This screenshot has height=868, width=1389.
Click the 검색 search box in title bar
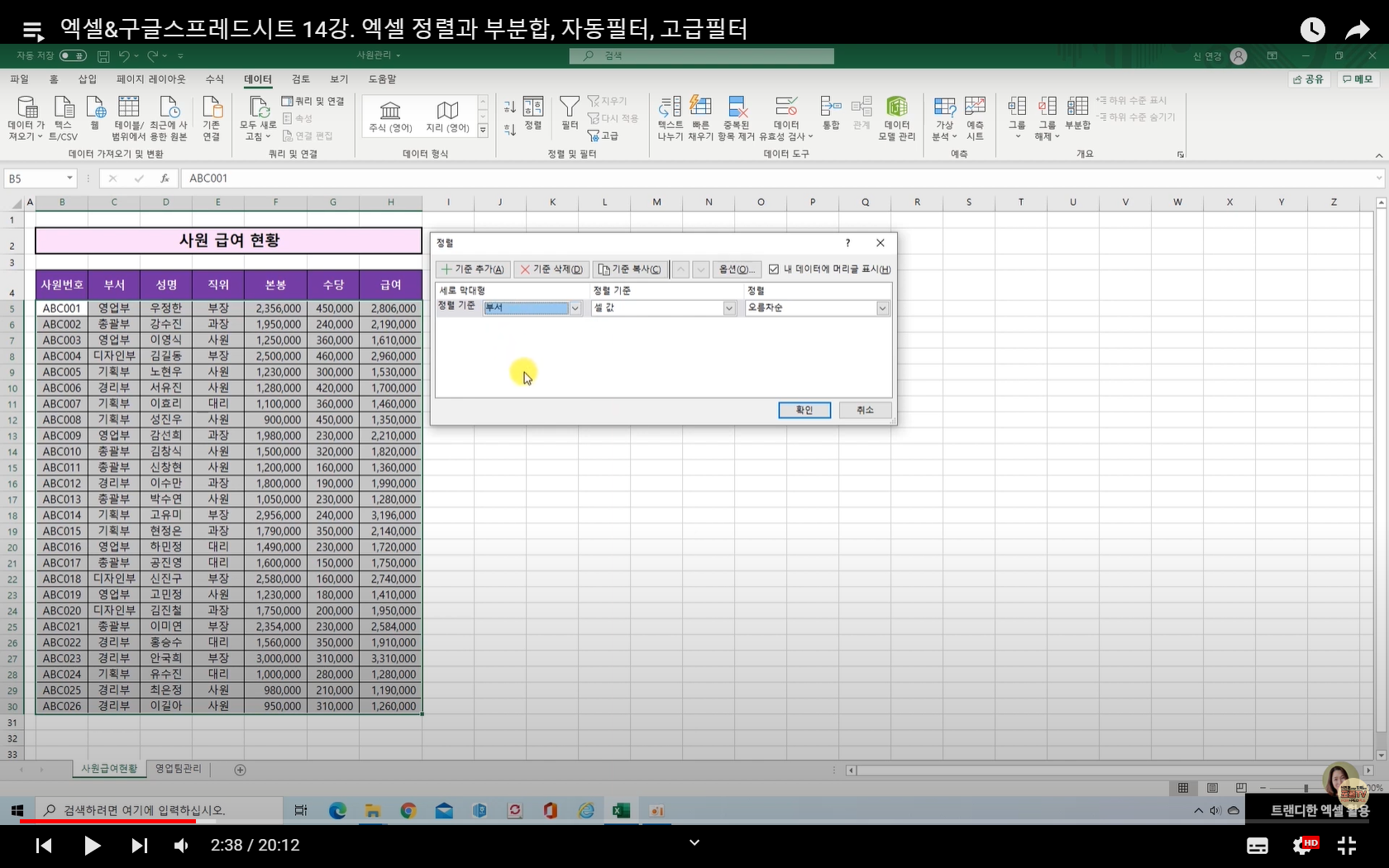[701, 55]
